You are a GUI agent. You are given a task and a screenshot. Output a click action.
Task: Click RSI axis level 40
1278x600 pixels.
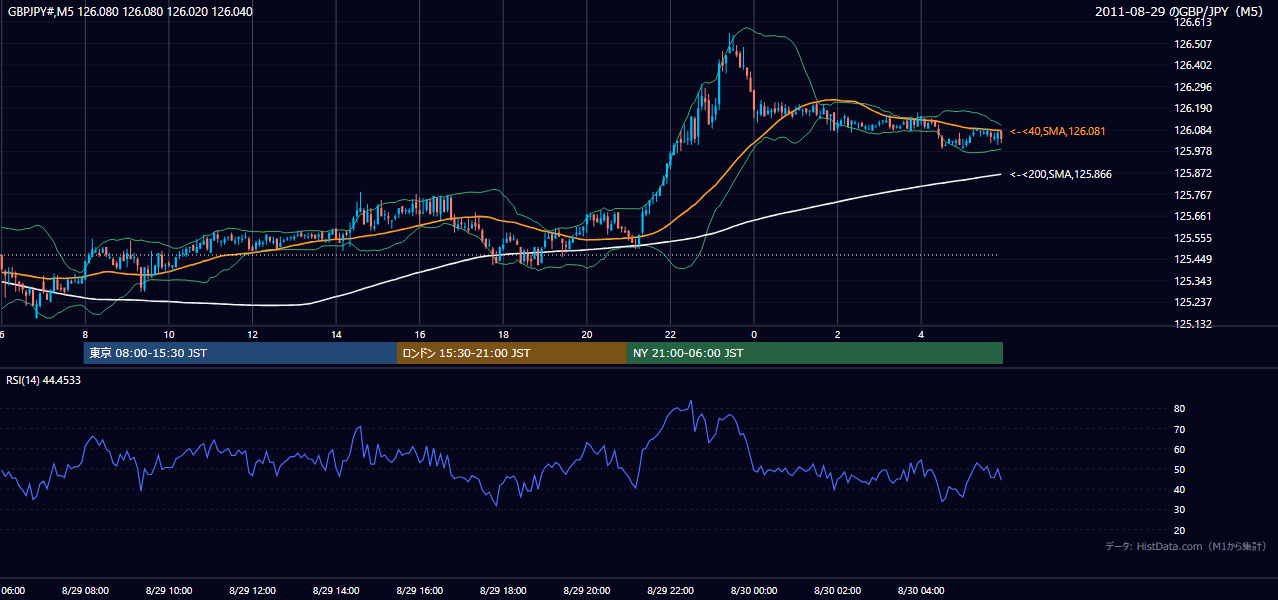click(1180, 489)
